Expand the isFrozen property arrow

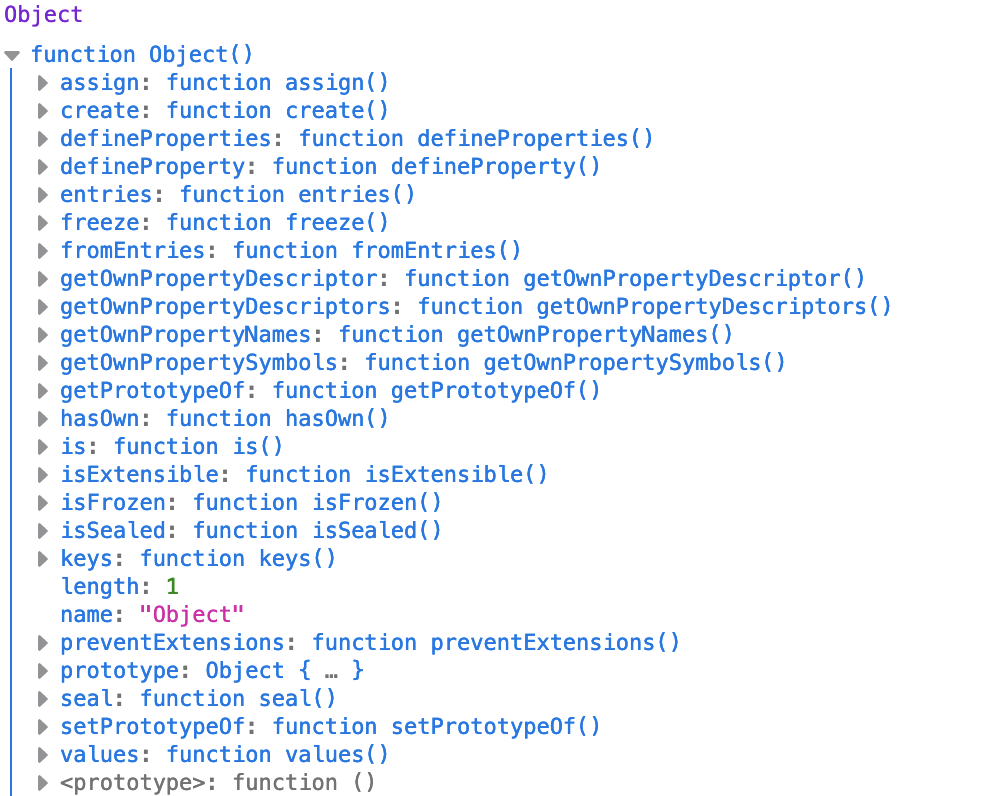[x=43, y=503]
